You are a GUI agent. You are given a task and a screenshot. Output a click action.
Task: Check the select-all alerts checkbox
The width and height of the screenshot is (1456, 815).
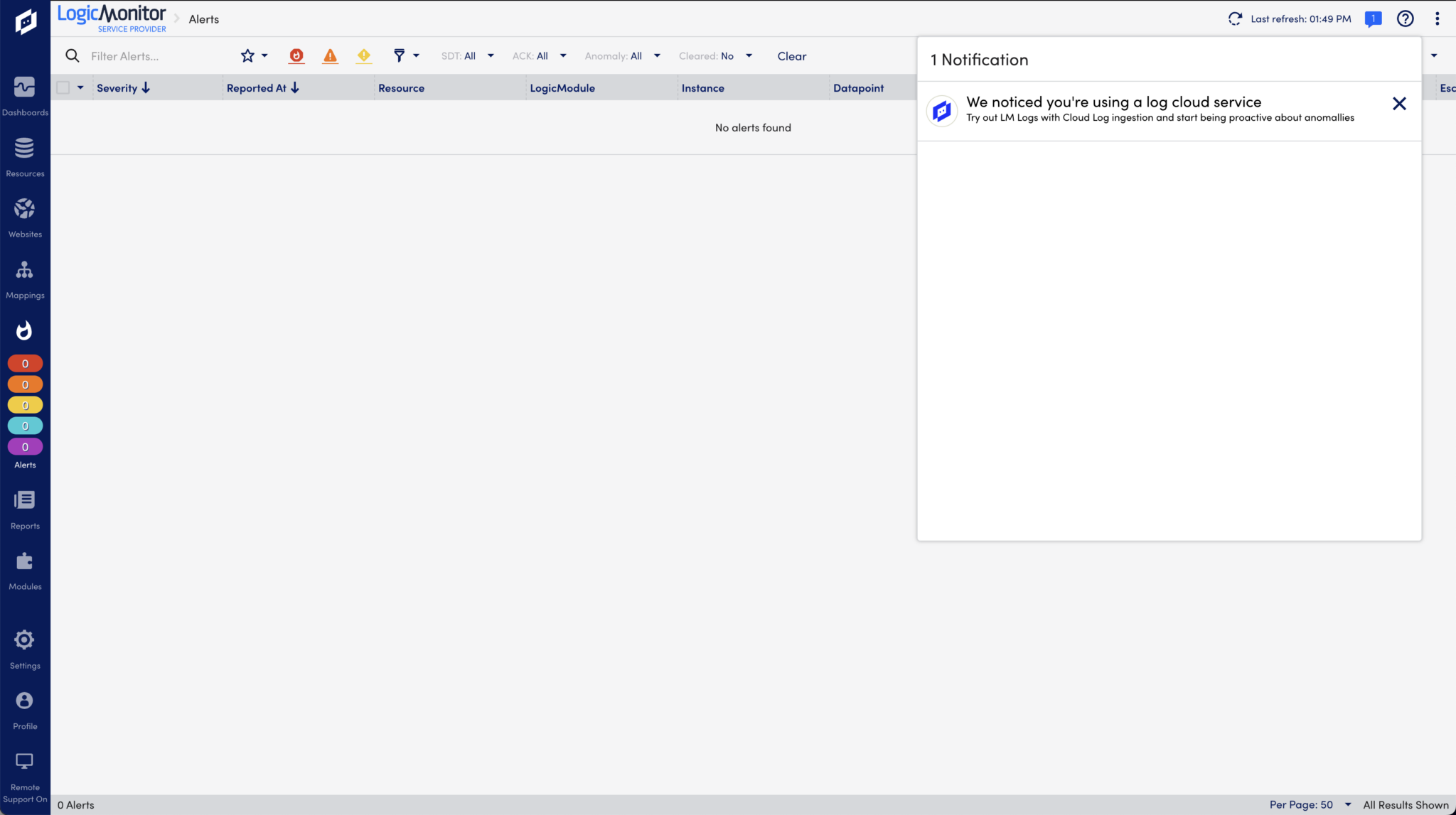coord(63,87)
